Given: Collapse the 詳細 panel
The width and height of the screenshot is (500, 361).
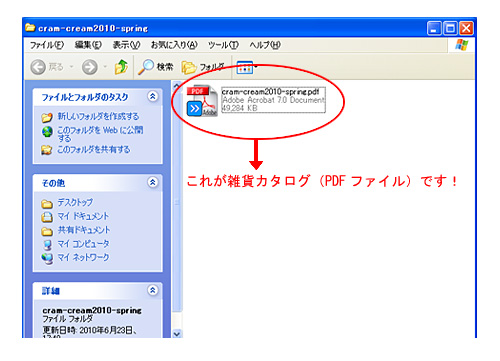Looking at the screenshot, I should [153, 290].
